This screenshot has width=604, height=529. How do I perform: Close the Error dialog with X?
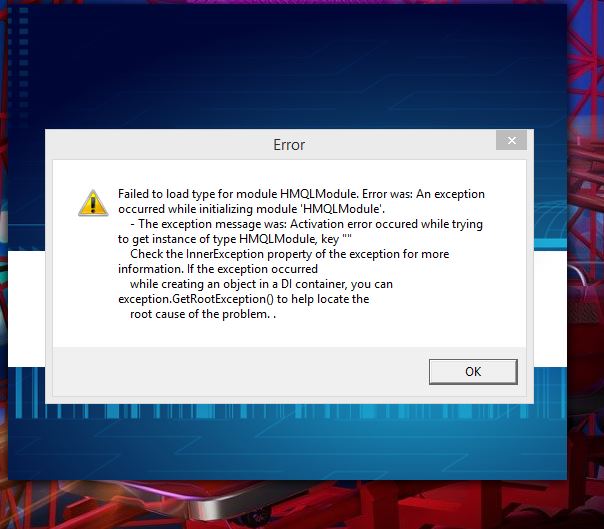(x=512, y=141)
